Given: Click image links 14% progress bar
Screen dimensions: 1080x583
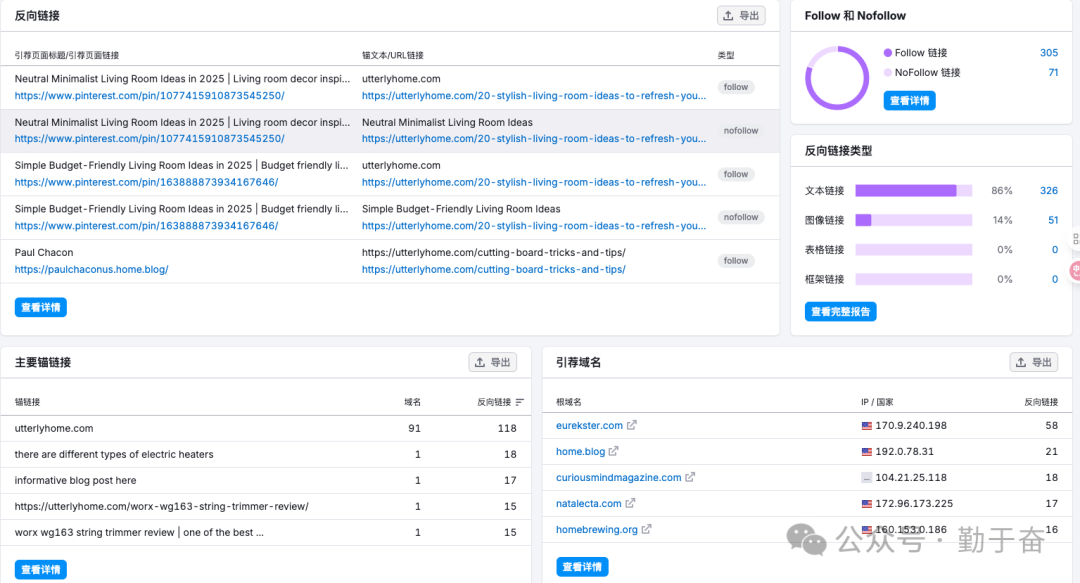Looking at the screenshot, I should 913,220.
